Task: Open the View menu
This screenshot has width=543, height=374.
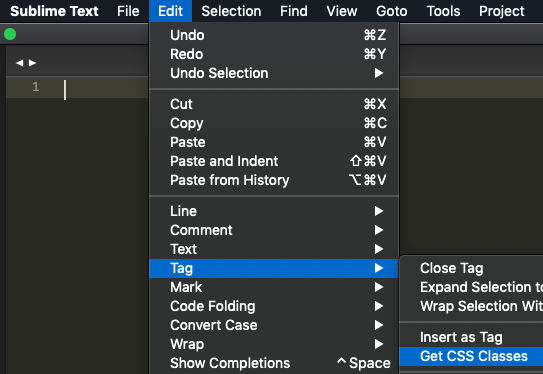Action: pos(342,11)
